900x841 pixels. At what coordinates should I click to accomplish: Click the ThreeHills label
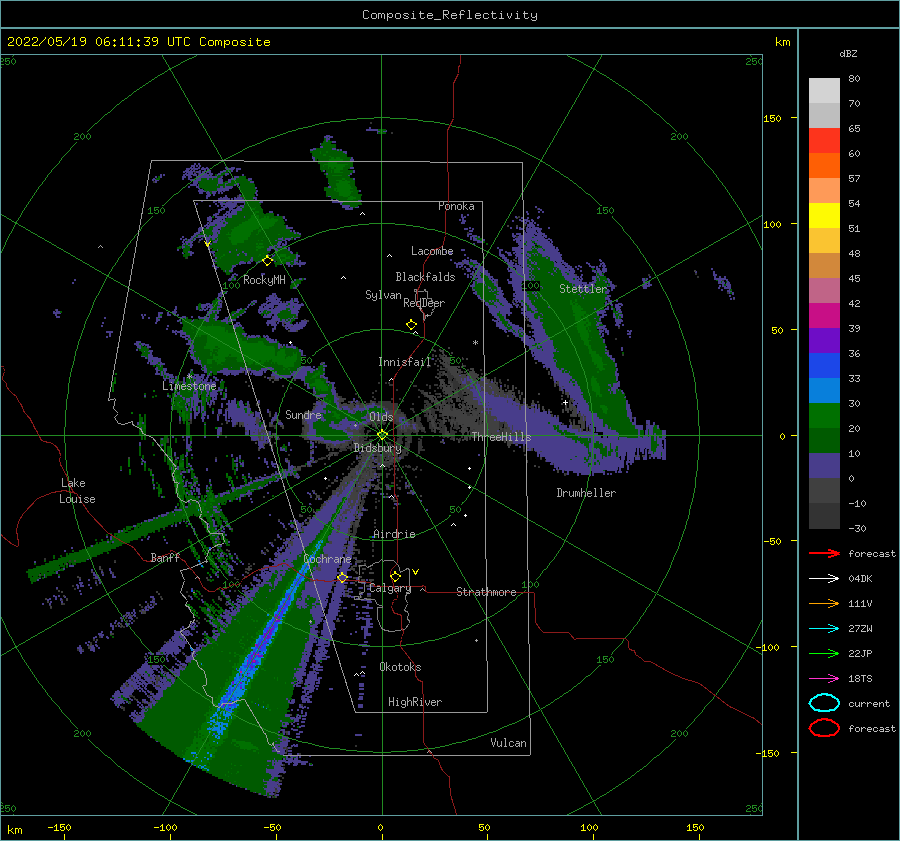point(501,437)
